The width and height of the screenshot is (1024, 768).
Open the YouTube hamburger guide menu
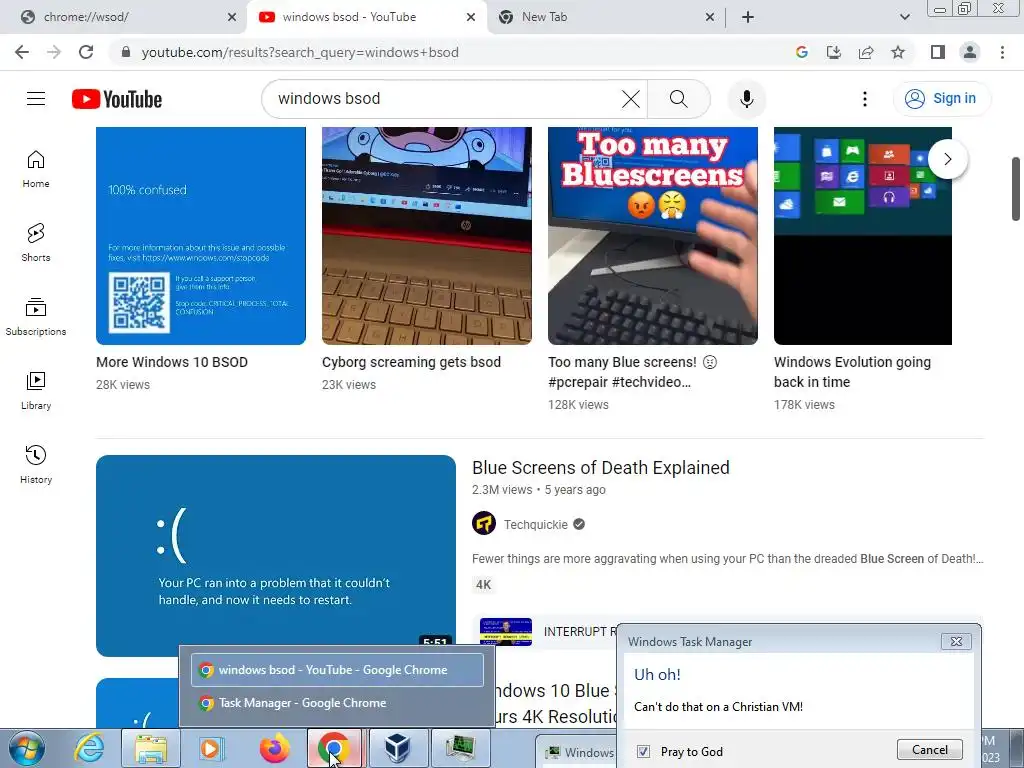pyautogui.click(x=36, y=99)
